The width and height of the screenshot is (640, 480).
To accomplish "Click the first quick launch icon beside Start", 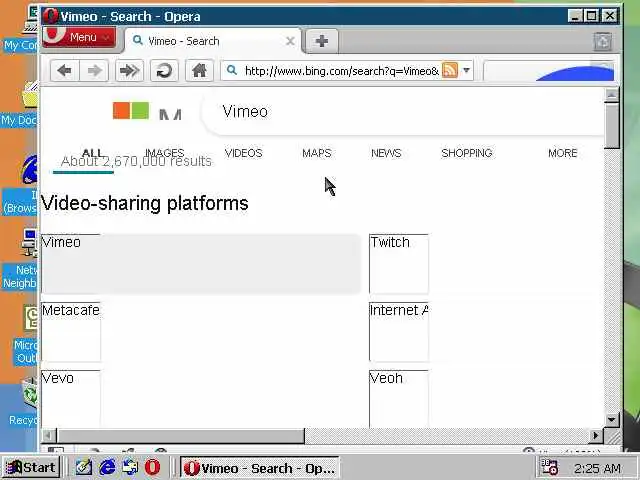I will point(84,467).
